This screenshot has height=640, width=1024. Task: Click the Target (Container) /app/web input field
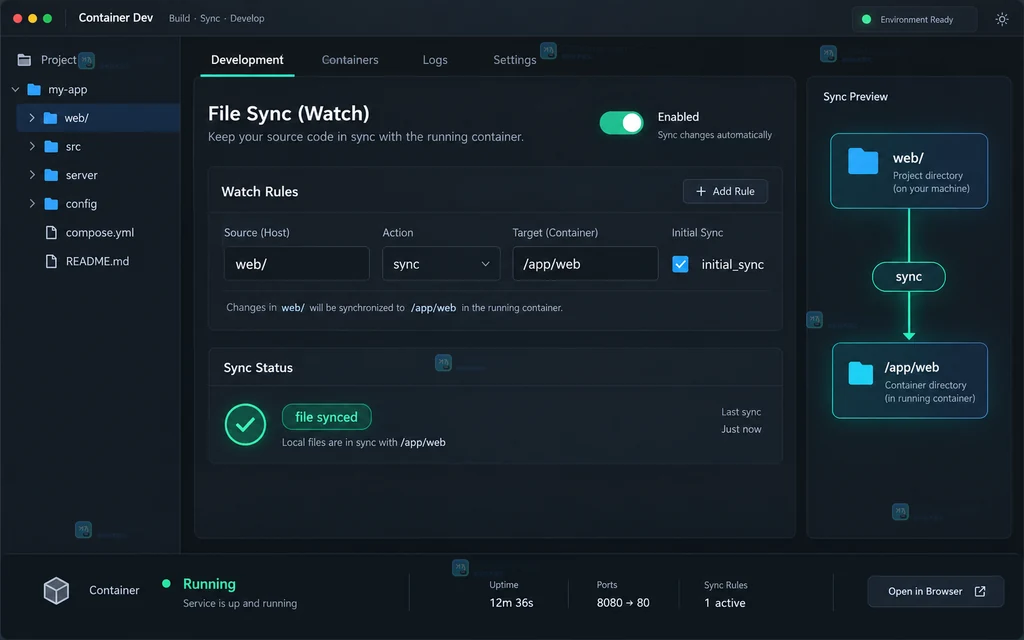[585, 264]
